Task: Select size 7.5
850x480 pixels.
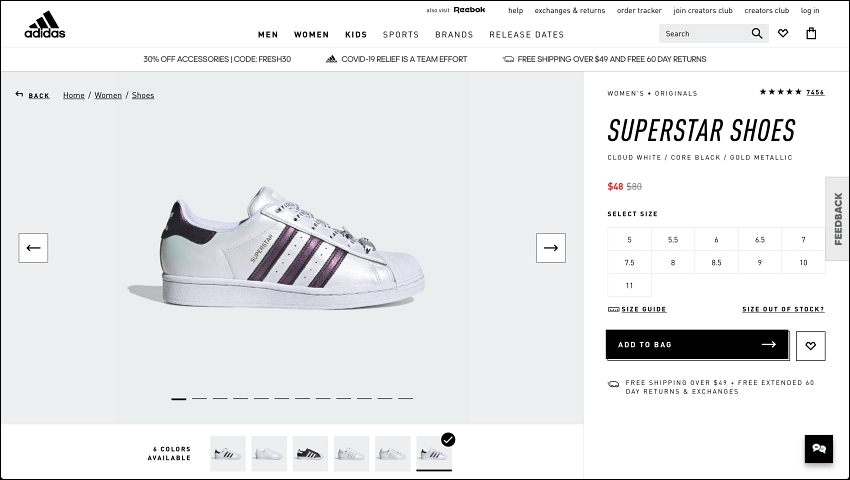Action: pyautogui.click(x=629, y=263)
